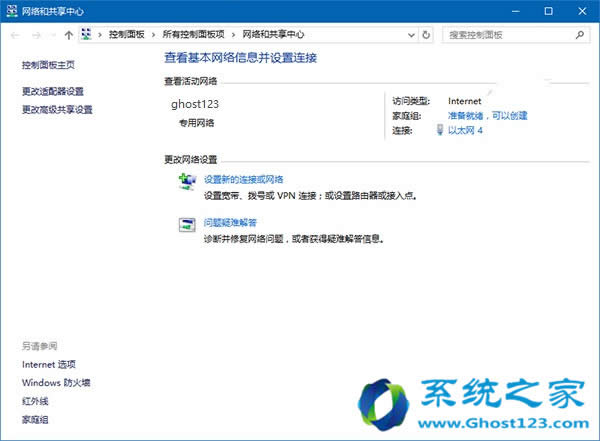
Task: Open 更改适配器设置 in the left pane
Action: (53, 91)
